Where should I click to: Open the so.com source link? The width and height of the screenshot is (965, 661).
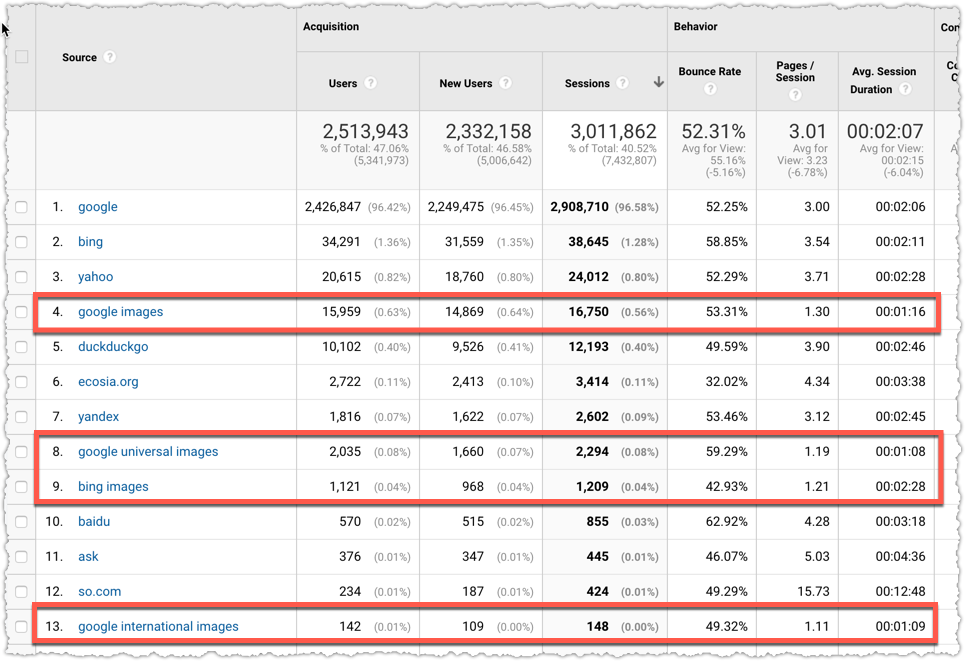[100, 591]
